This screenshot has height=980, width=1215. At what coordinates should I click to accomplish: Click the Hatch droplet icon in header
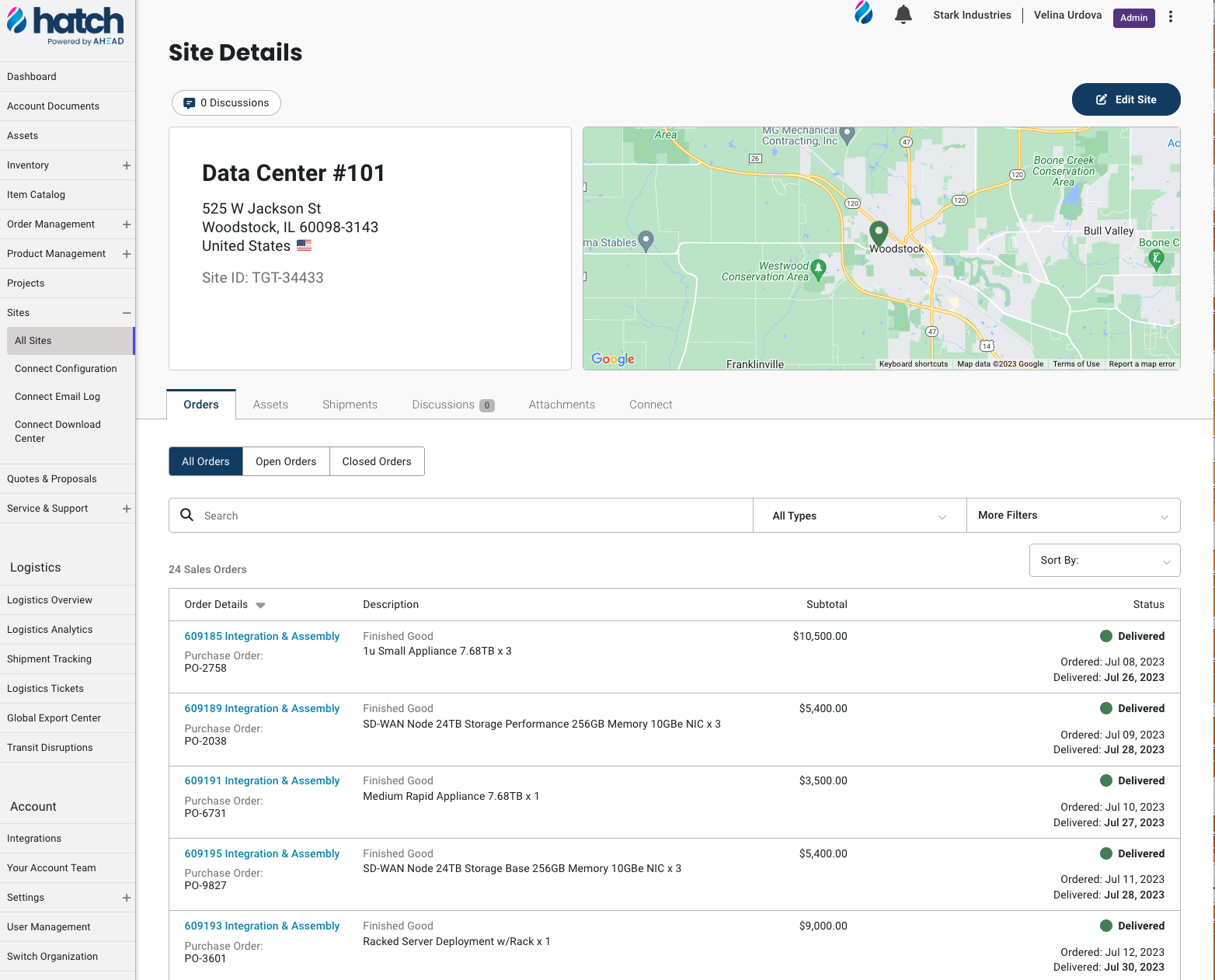coord(863,12)
